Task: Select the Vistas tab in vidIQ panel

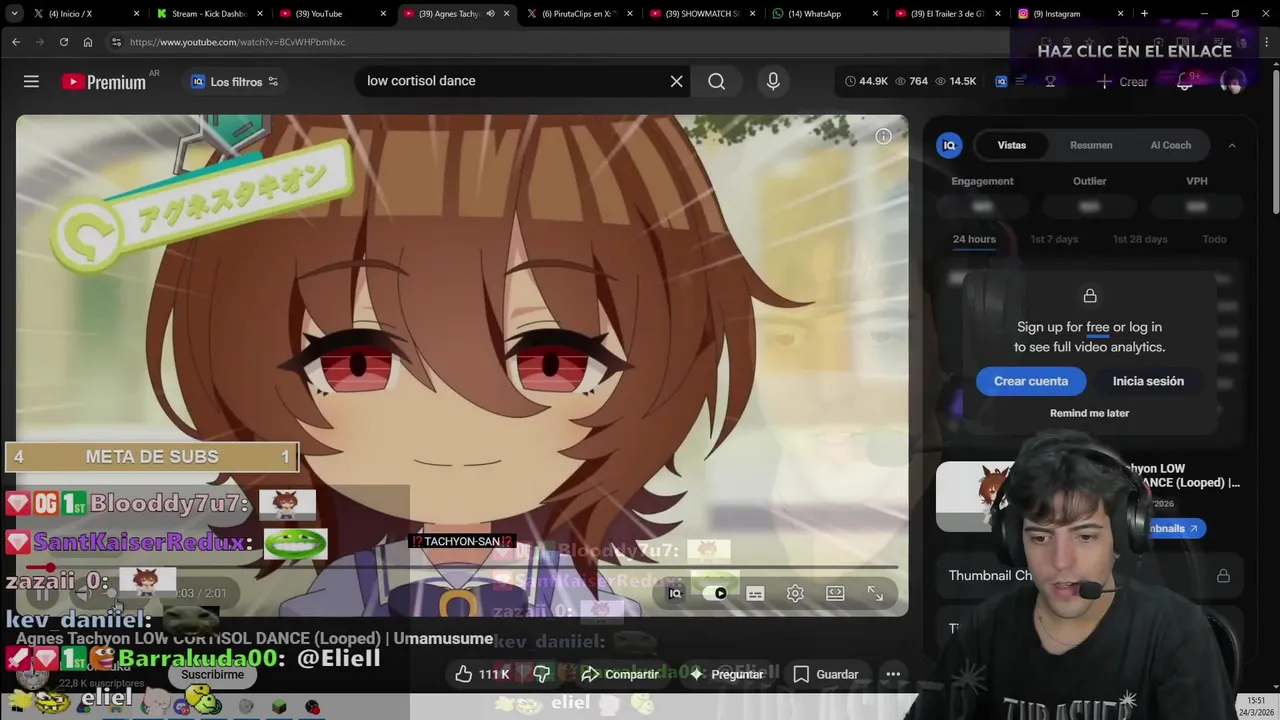Action: point(1011,145)
